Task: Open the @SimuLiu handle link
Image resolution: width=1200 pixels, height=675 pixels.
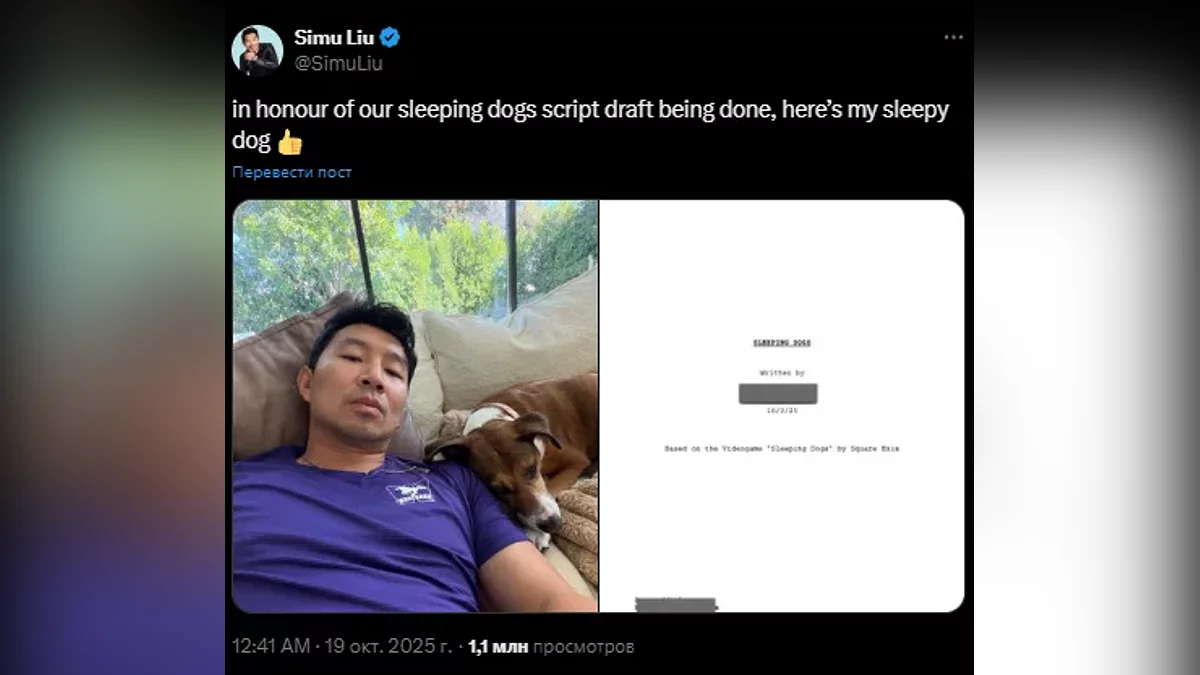Action: 338,64
